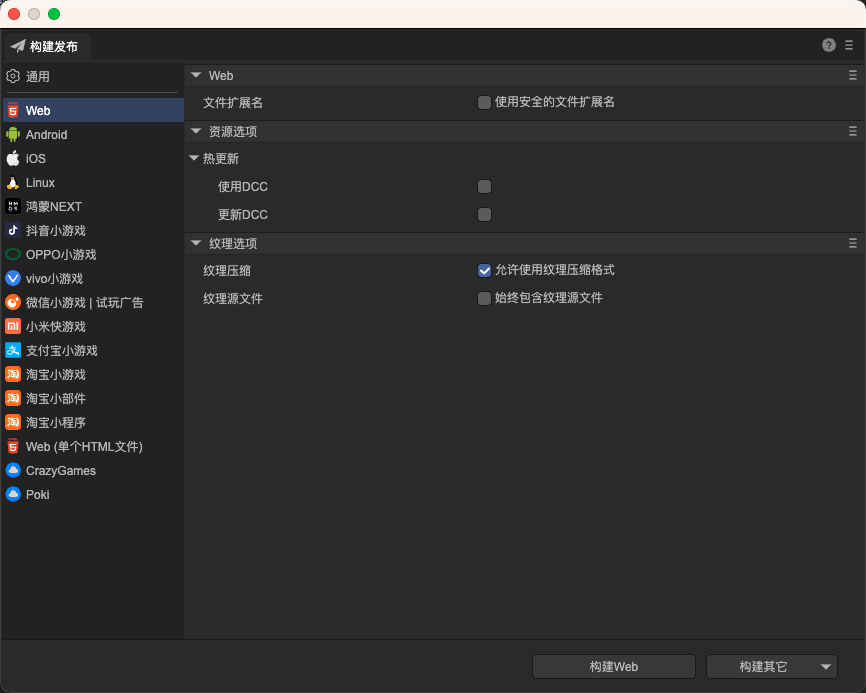The image size is (866, 693).
Task: Click the 支付宝小游戏 Alipay icon
Action: [x=13, y=350]
